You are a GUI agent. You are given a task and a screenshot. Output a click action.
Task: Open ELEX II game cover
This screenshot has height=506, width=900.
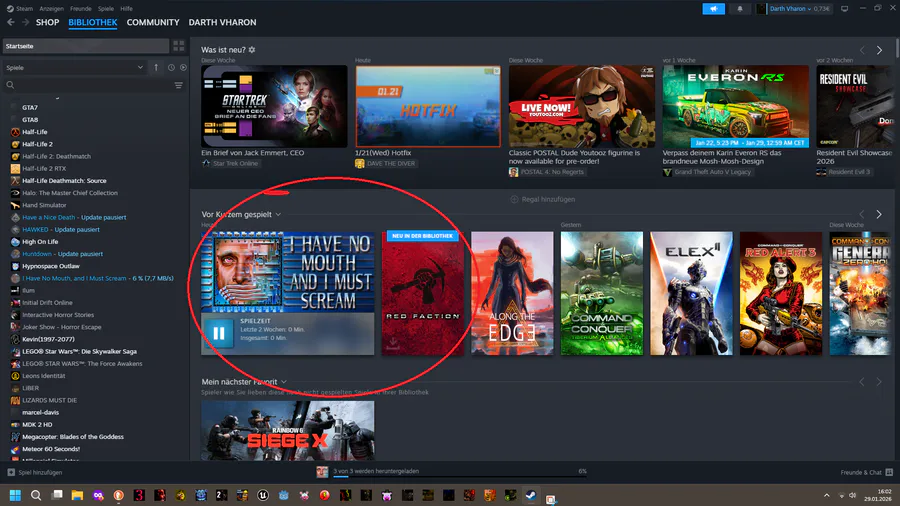[691, 293]
